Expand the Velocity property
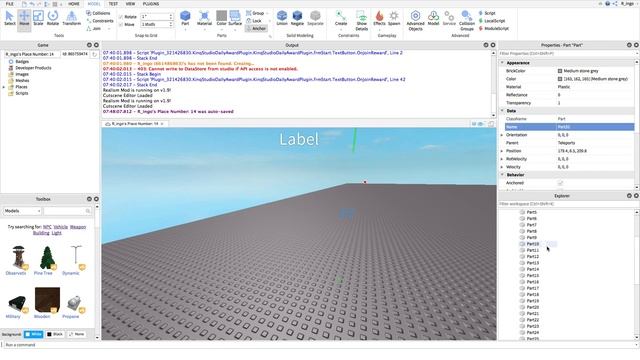 502,167
